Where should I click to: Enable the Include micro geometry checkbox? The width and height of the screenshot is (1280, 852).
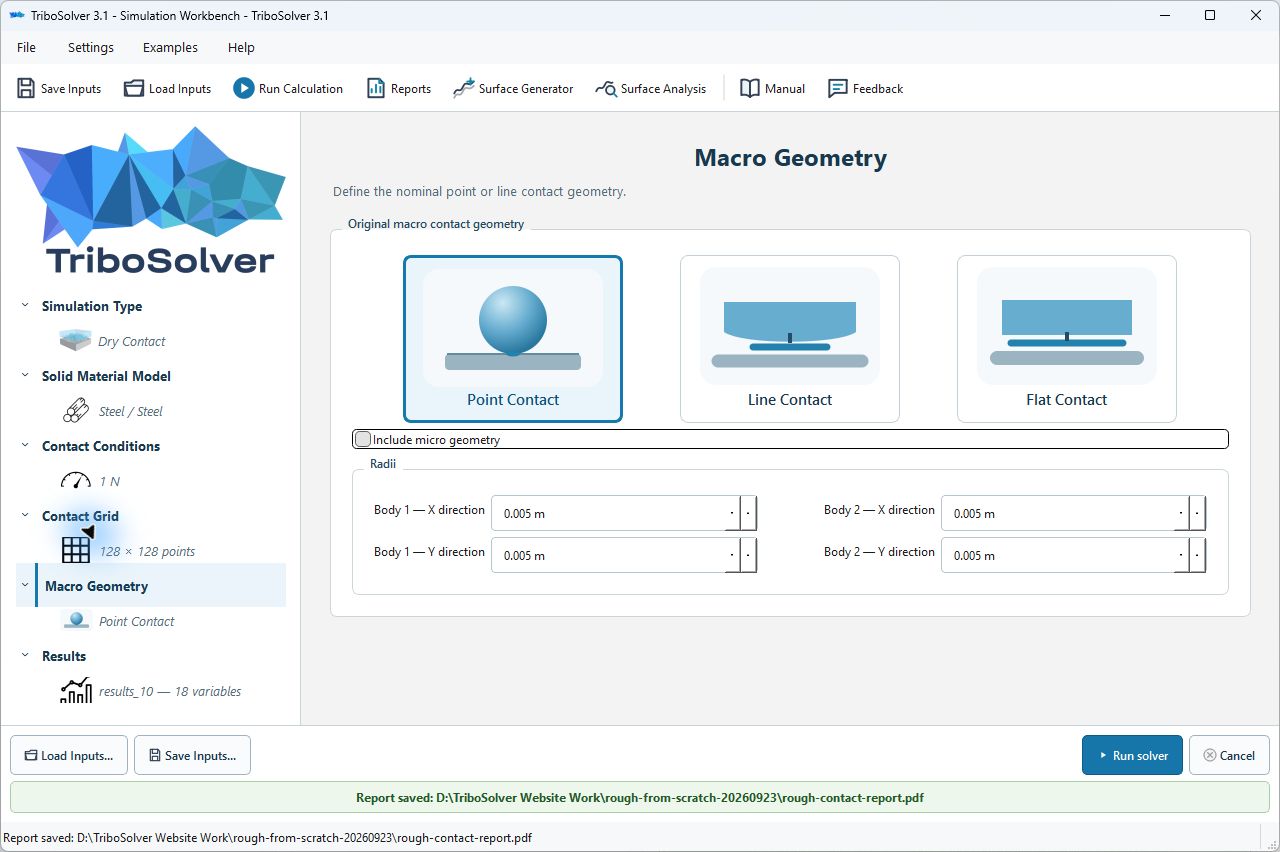363,440
